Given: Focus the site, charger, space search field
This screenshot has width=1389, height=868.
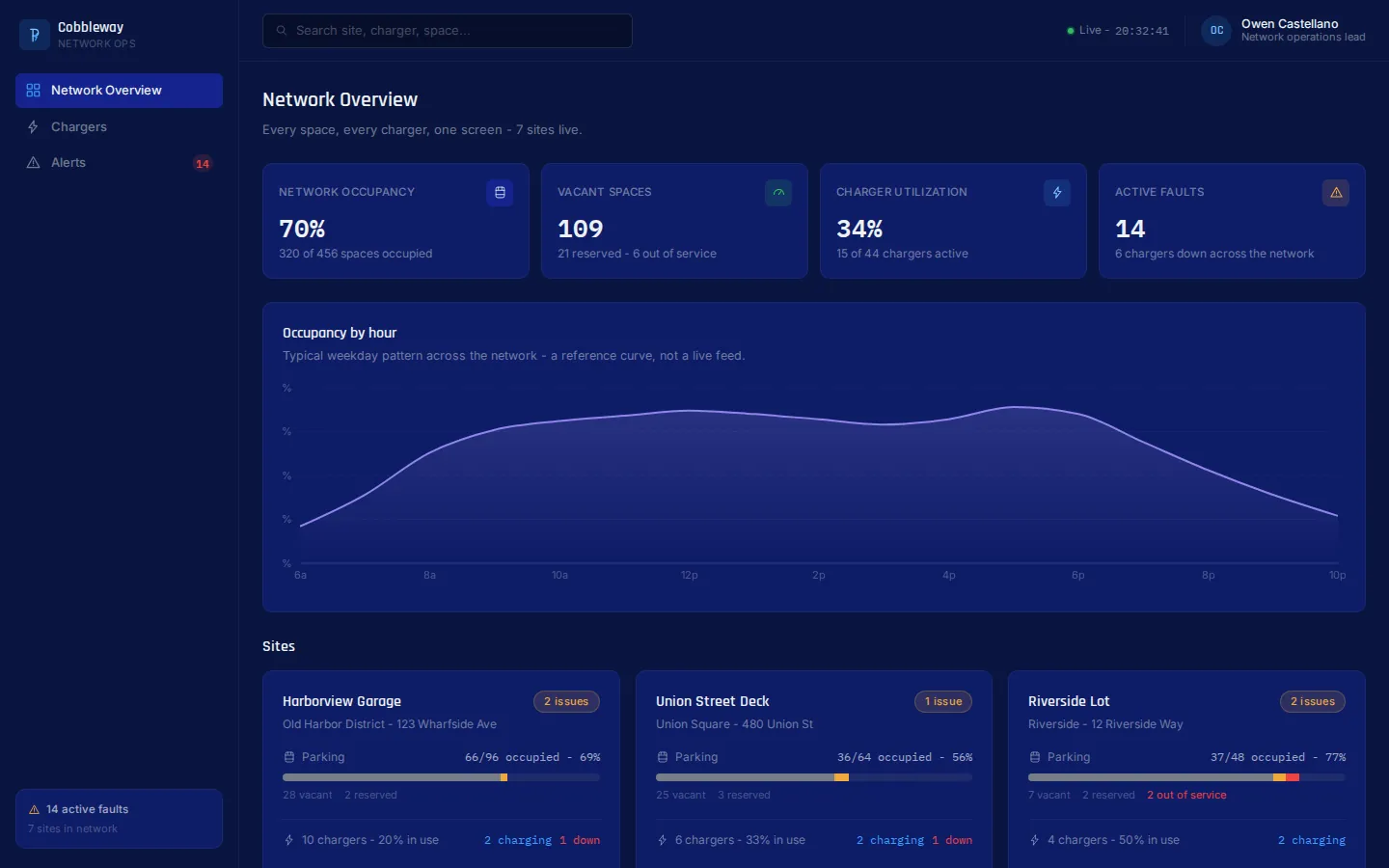Looking at the screenshot, I should (x=448, y=31).
